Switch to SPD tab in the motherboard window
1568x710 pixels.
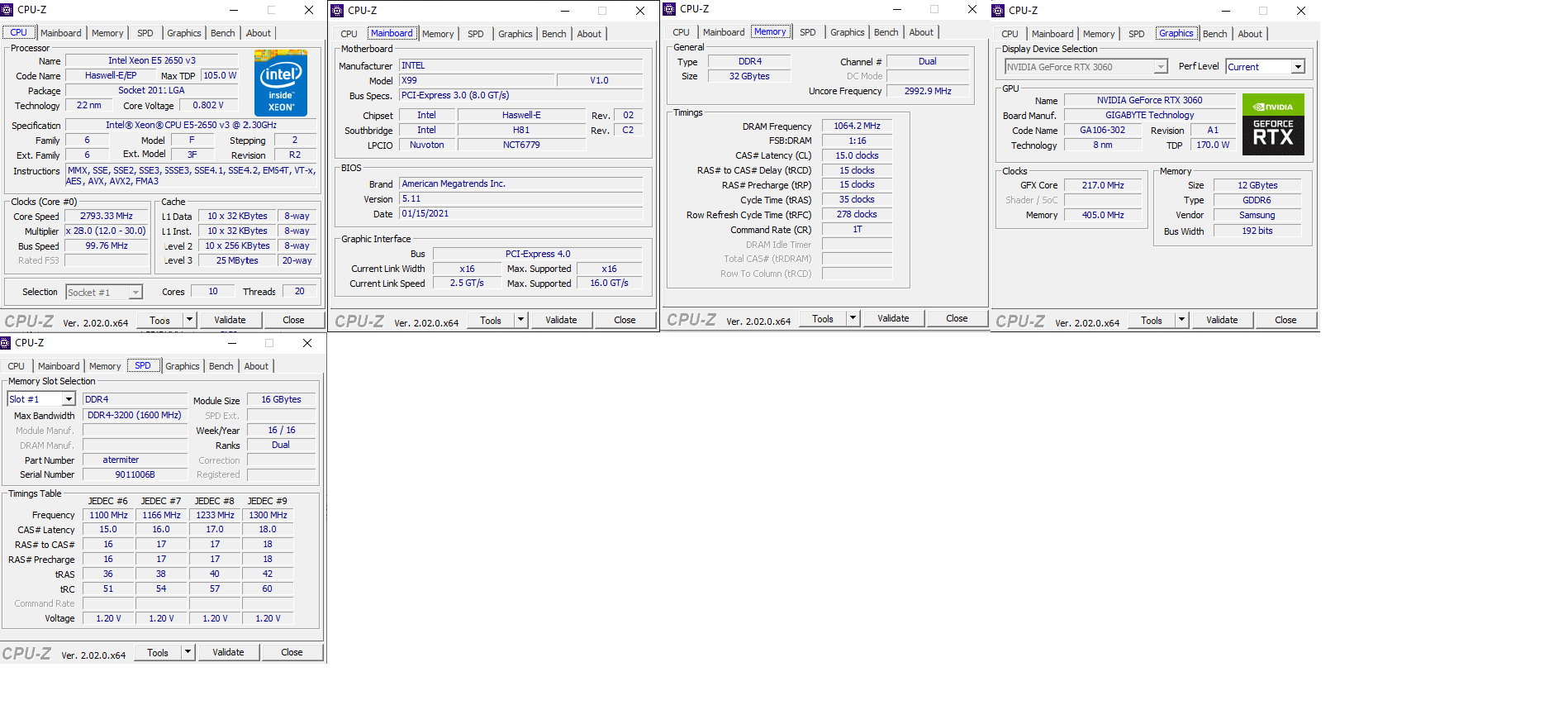pos(476,34)
